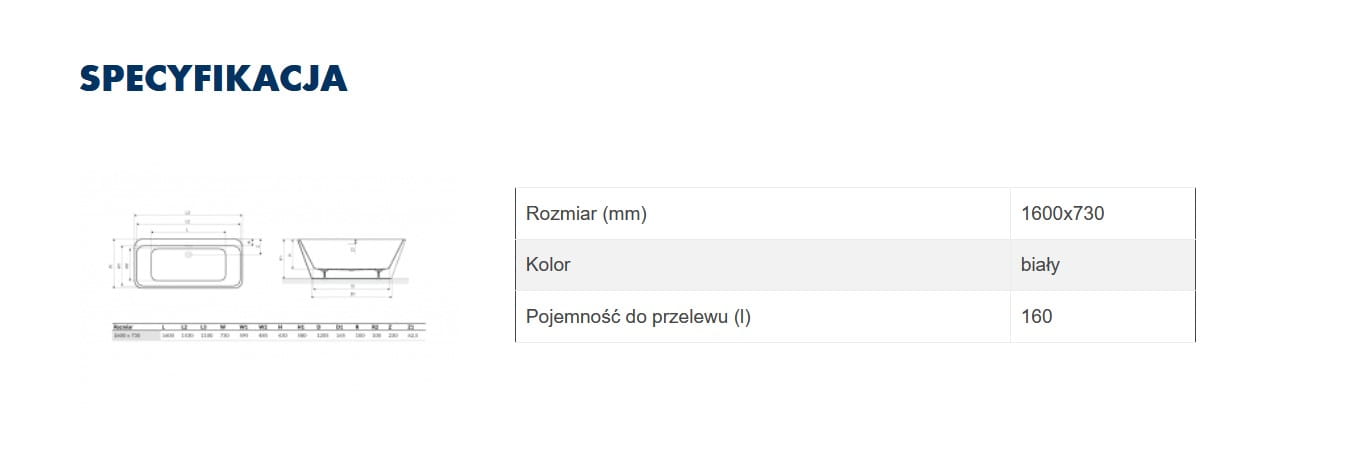The height and width of the screenshot is (456, 1348).
Task: Click the 'Pojemność do przelewu (l)' label
Action: tap(638, 317)
